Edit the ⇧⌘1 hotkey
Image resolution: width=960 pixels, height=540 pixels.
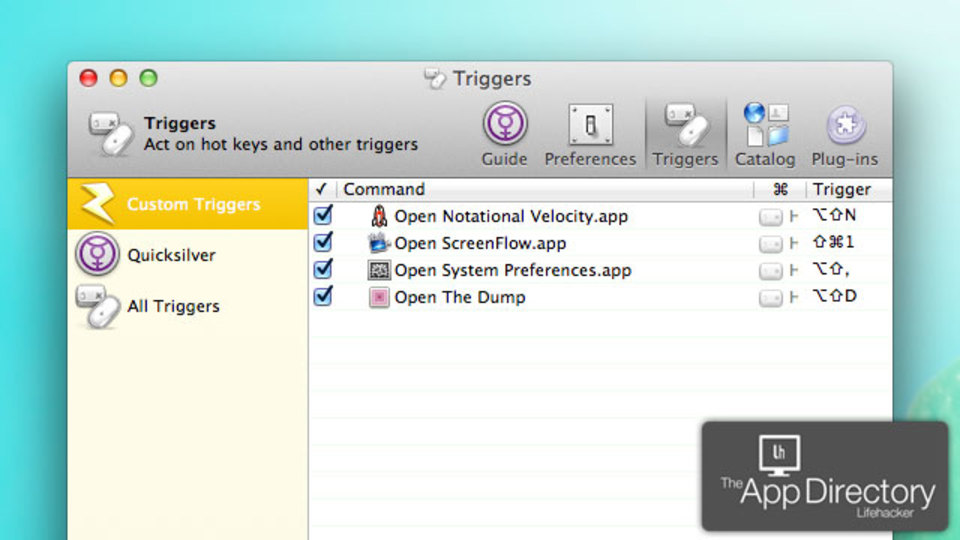point(833,242)
